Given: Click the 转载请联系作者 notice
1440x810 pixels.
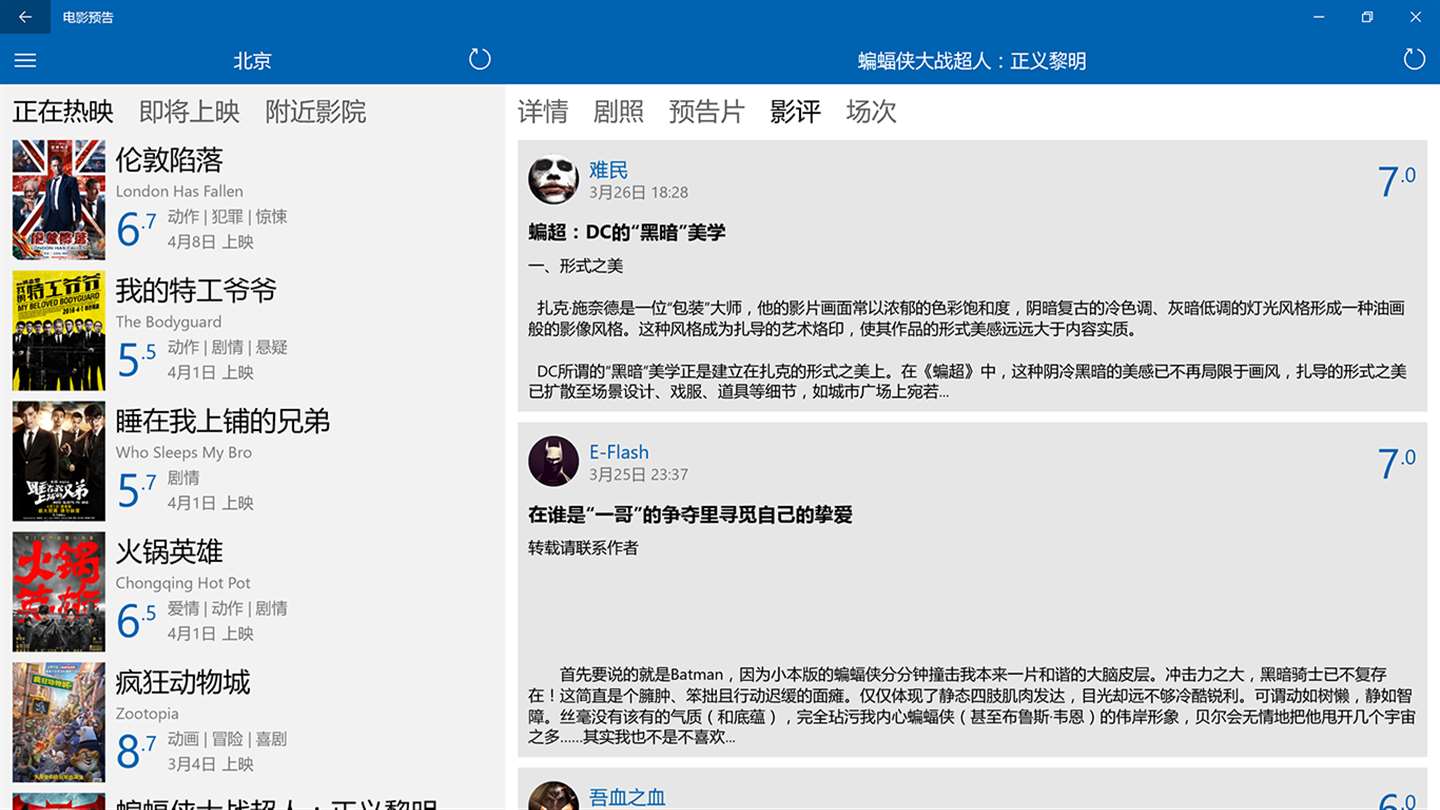Looking at the screenshot, I should (x=583, y=548).
